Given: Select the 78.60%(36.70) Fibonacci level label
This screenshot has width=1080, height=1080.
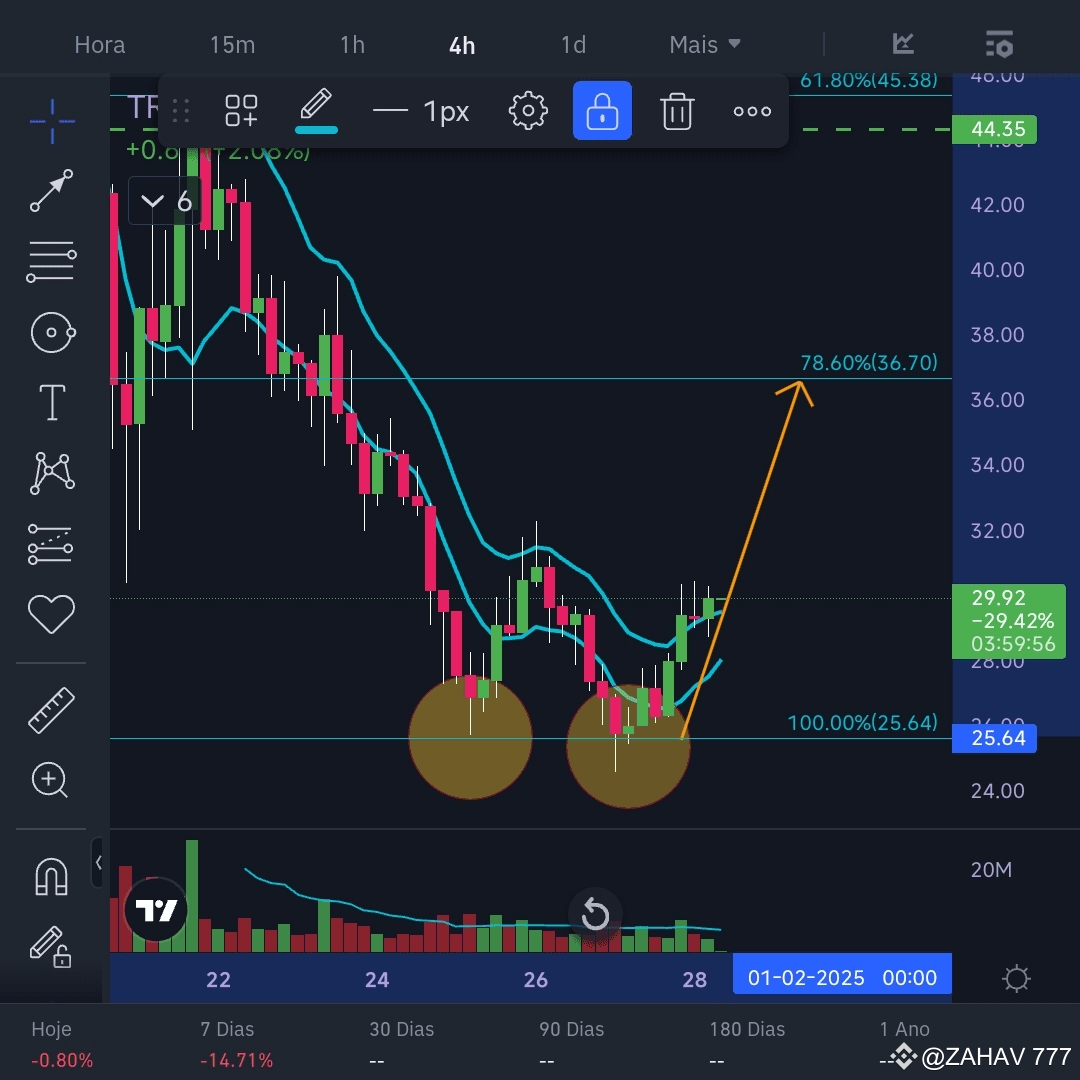Looking at the screenshot, I should [869, 363].
